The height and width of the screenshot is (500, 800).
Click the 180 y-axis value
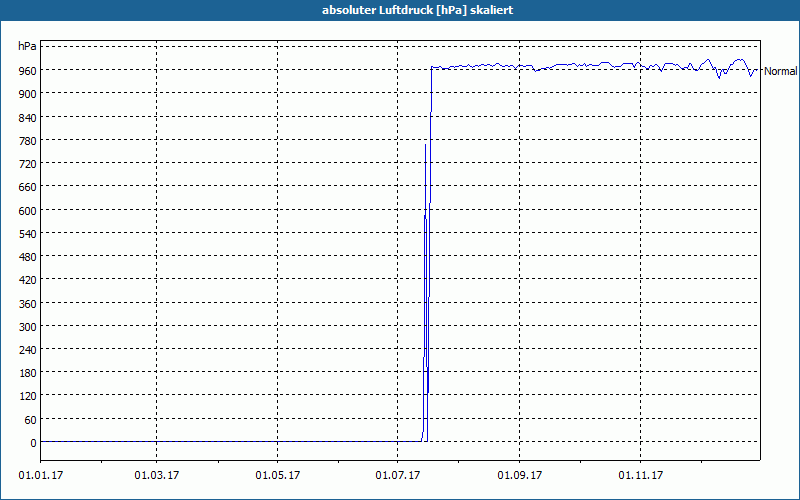pyautogui.click(x=28, y=373)
